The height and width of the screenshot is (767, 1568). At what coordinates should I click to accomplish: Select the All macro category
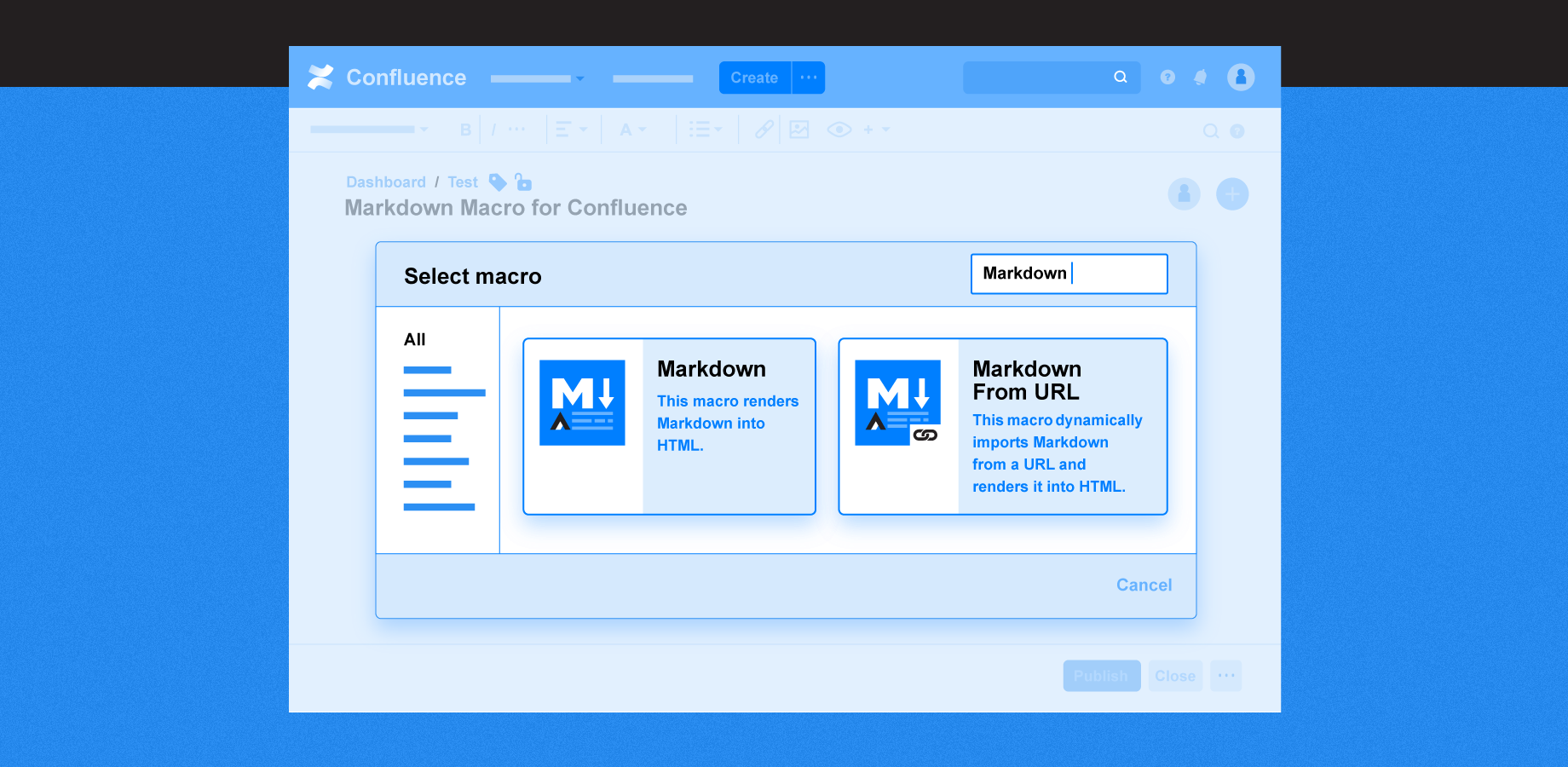[414, 339]
